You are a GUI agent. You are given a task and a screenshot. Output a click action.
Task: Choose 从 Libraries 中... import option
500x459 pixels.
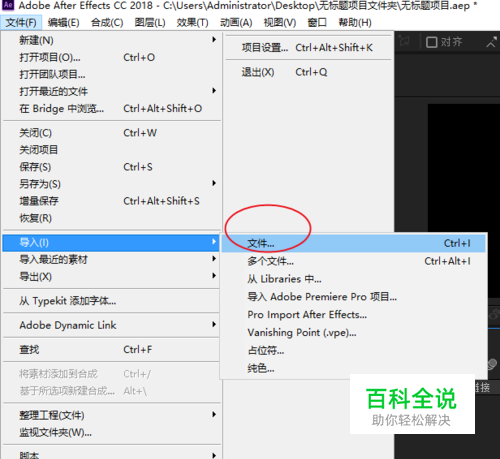[x=353, y=279]
